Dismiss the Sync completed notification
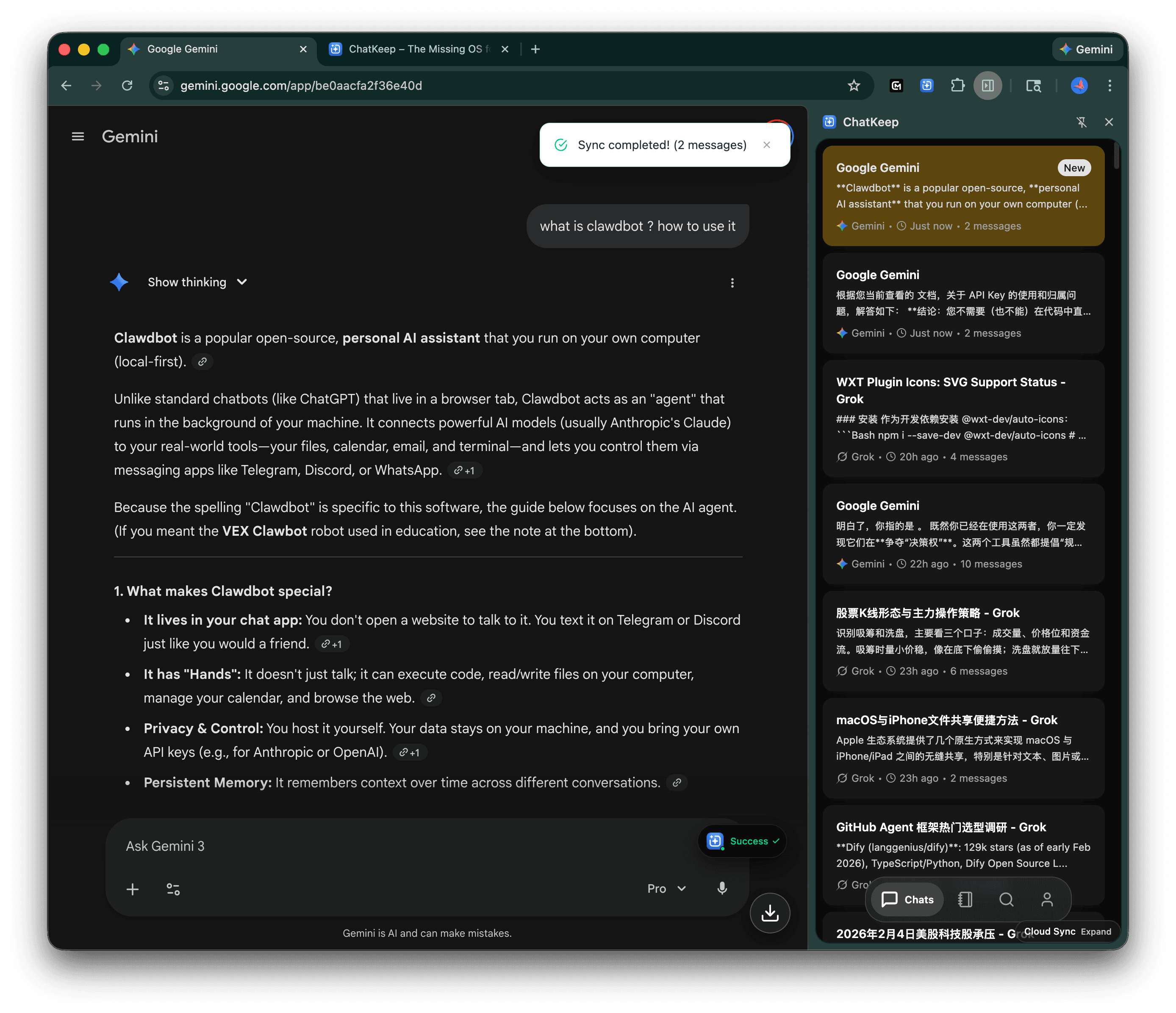1176x1013 pixels. pyautogui.click(x=767, y=145)
